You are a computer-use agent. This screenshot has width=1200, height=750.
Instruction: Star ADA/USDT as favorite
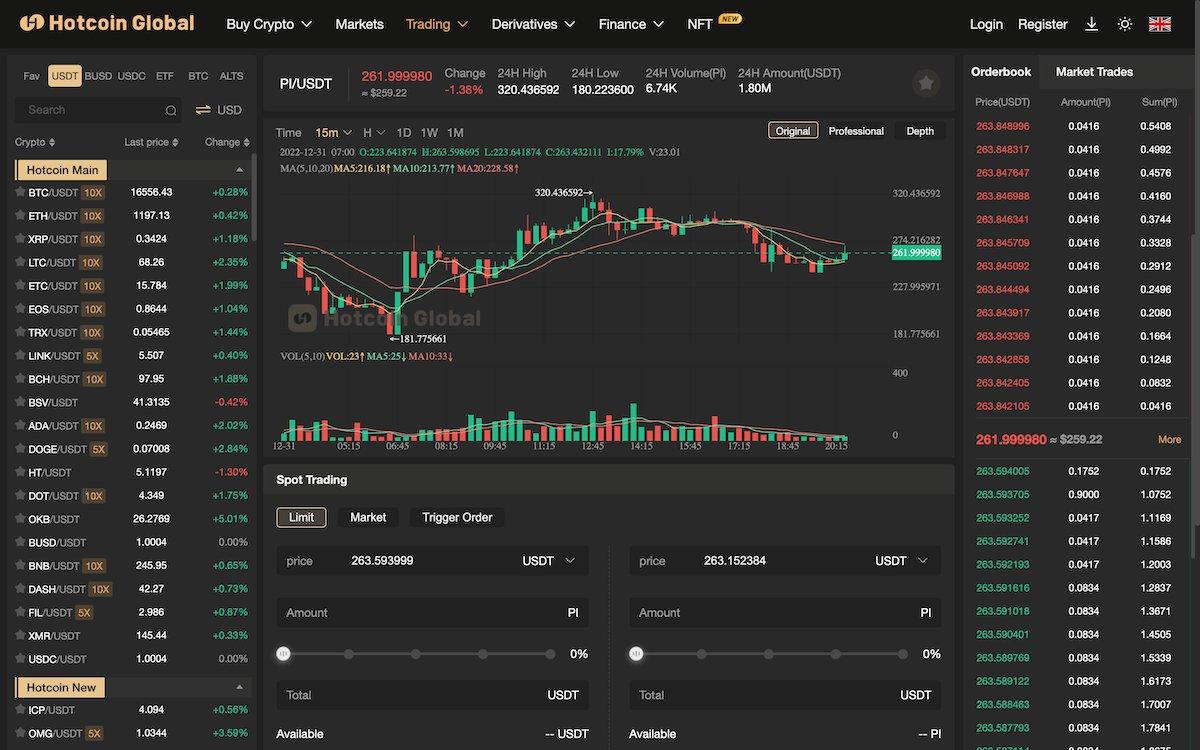[x=19, y=426]
